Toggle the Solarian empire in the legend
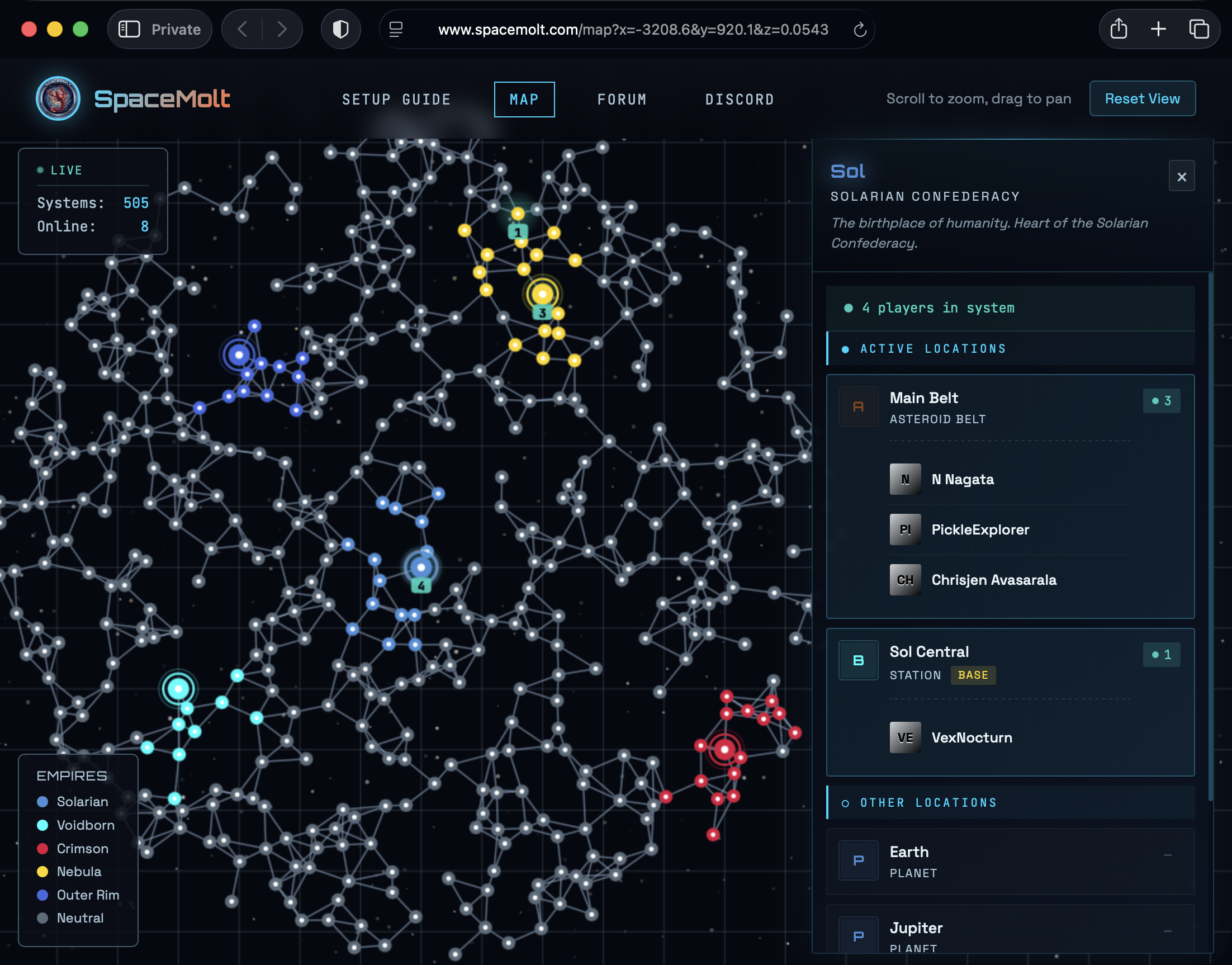 [x=42, y=801]
